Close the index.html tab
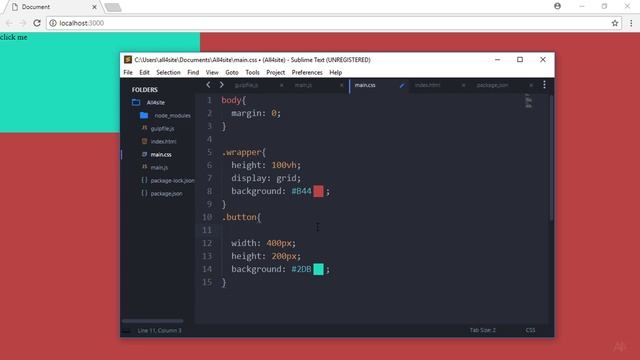 click(x=463, y=85)
